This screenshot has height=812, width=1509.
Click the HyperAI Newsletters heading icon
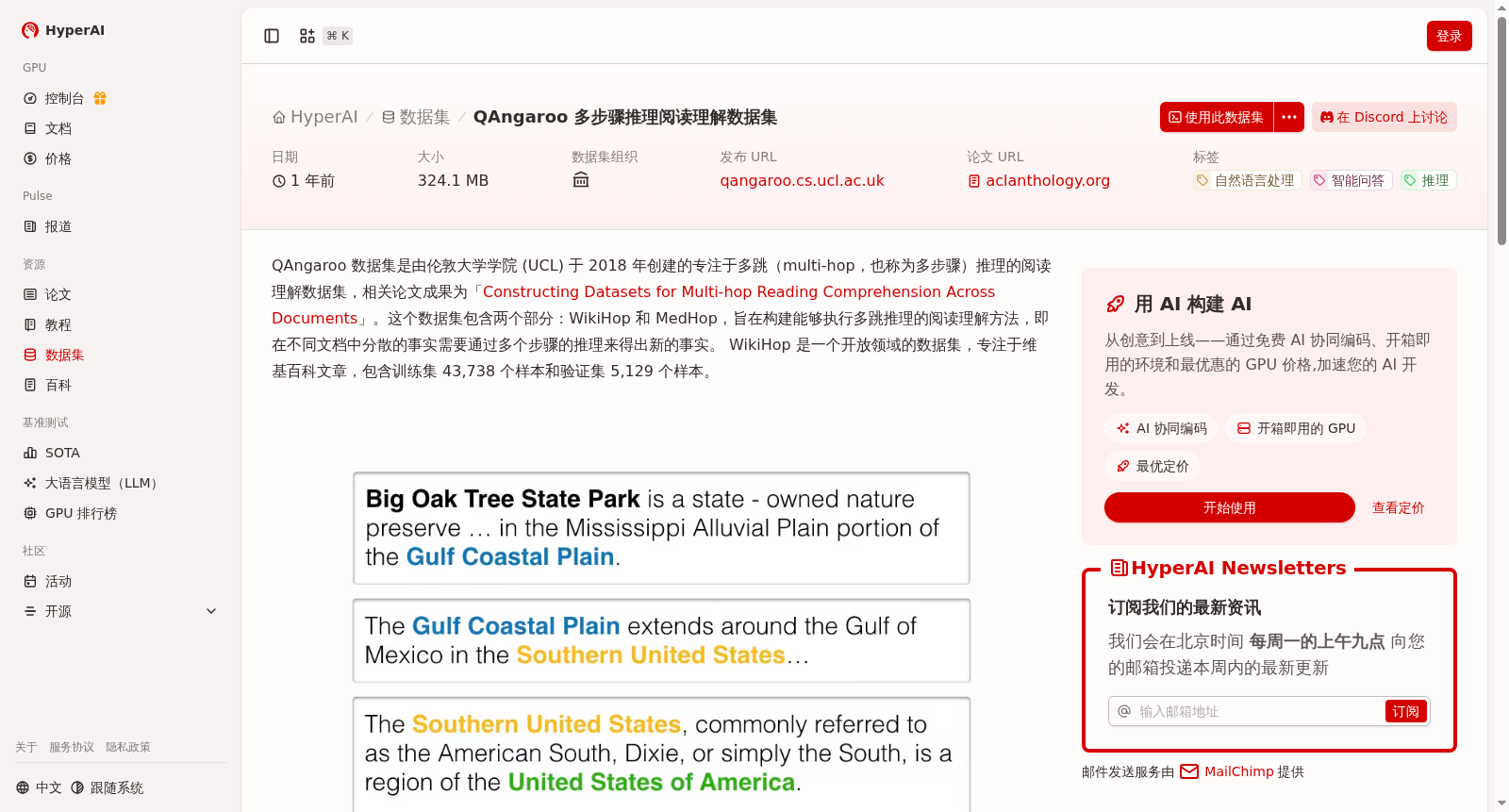(1119, 568)
